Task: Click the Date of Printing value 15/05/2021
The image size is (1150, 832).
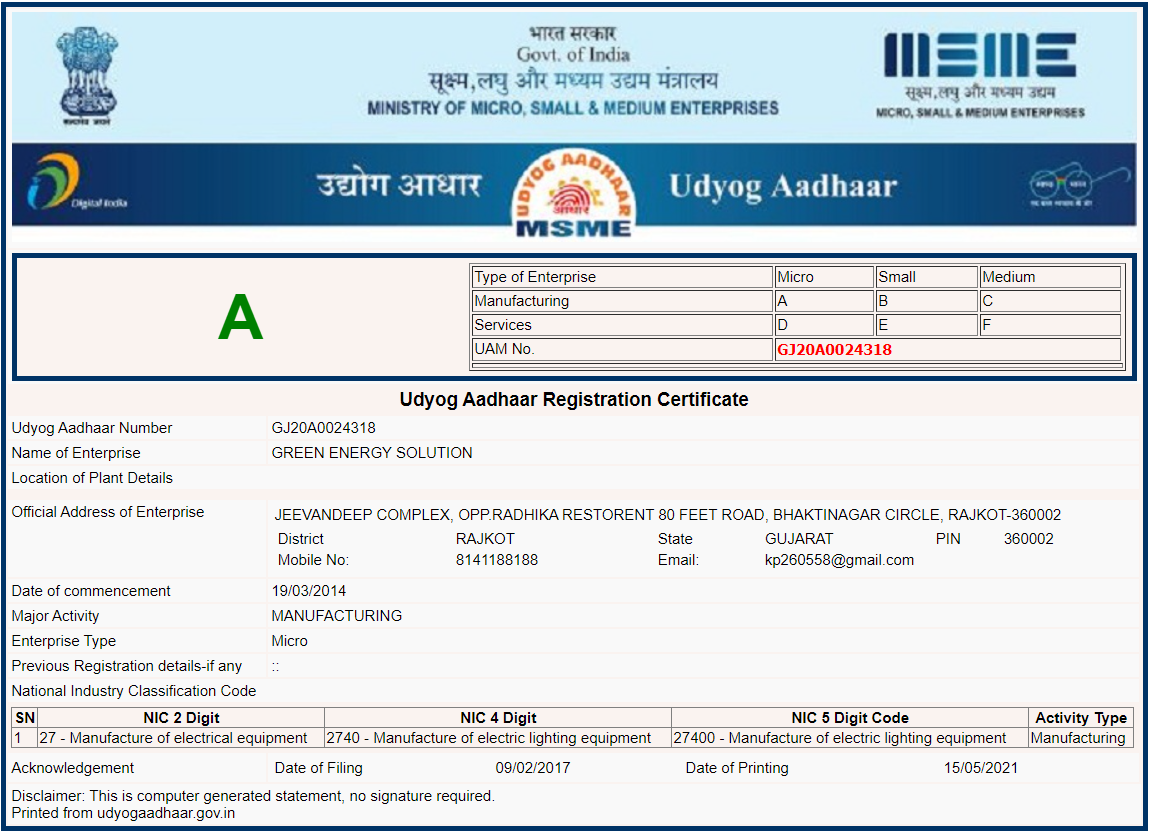Action: point(981,767)
